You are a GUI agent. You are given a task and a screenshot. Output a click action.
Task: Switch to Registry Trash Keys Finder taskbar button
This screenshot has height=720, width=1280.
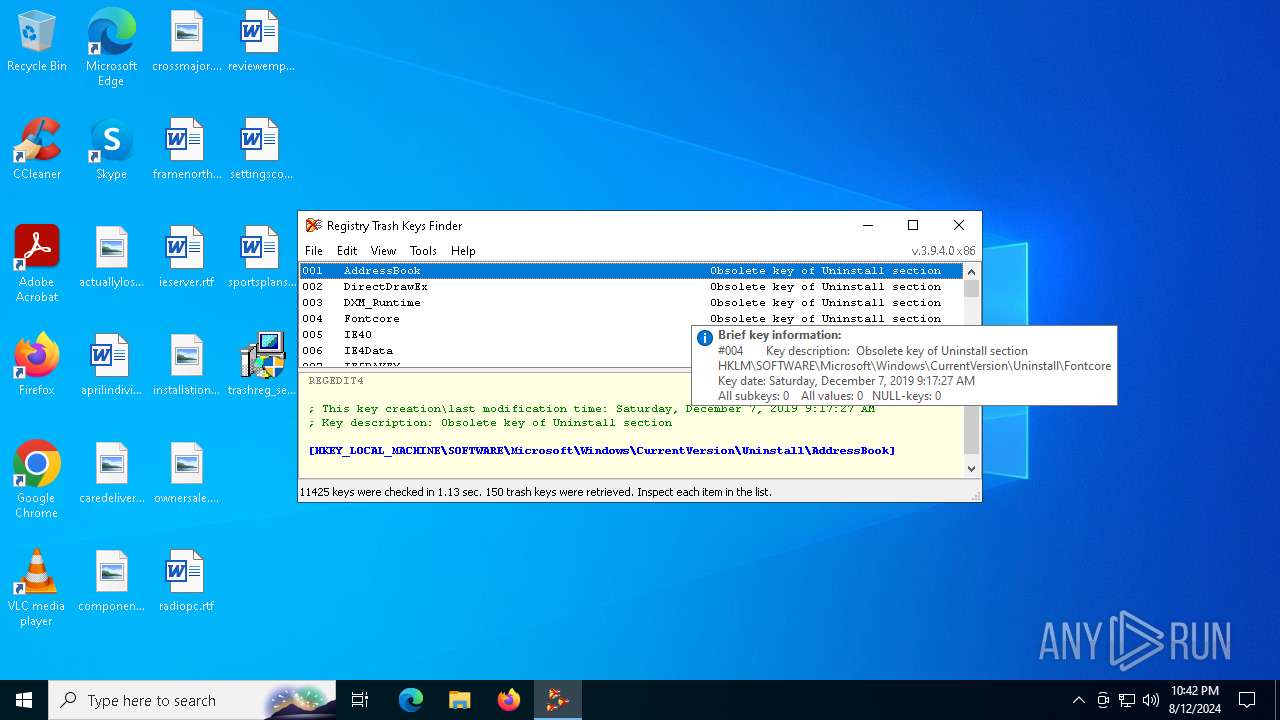(x=558, y=700)
